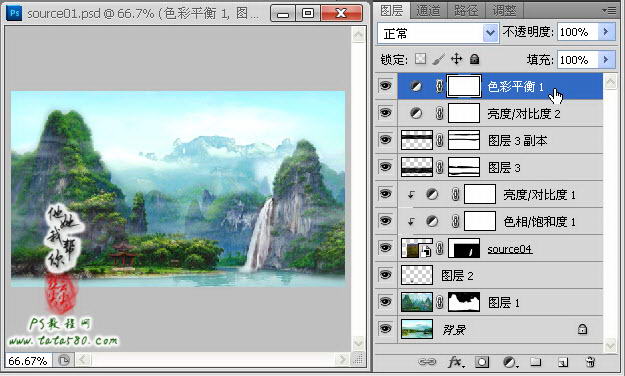Create a new layer icon
The width and height of the screenshot is (625, 376).
563,362
